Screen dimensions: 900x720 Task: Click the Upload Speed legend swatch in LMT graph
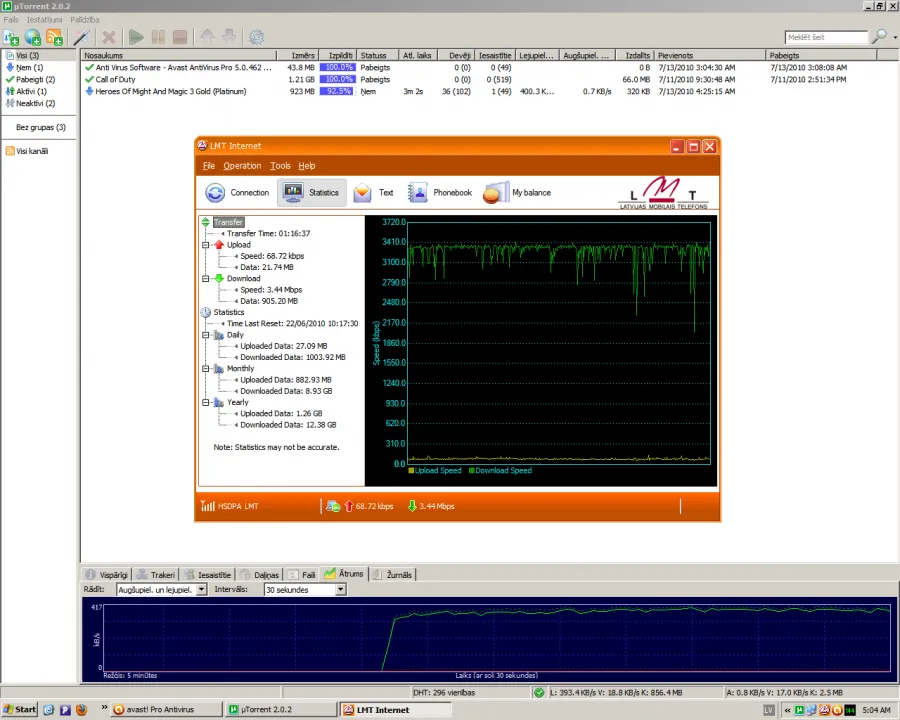(x=411, y=471)
